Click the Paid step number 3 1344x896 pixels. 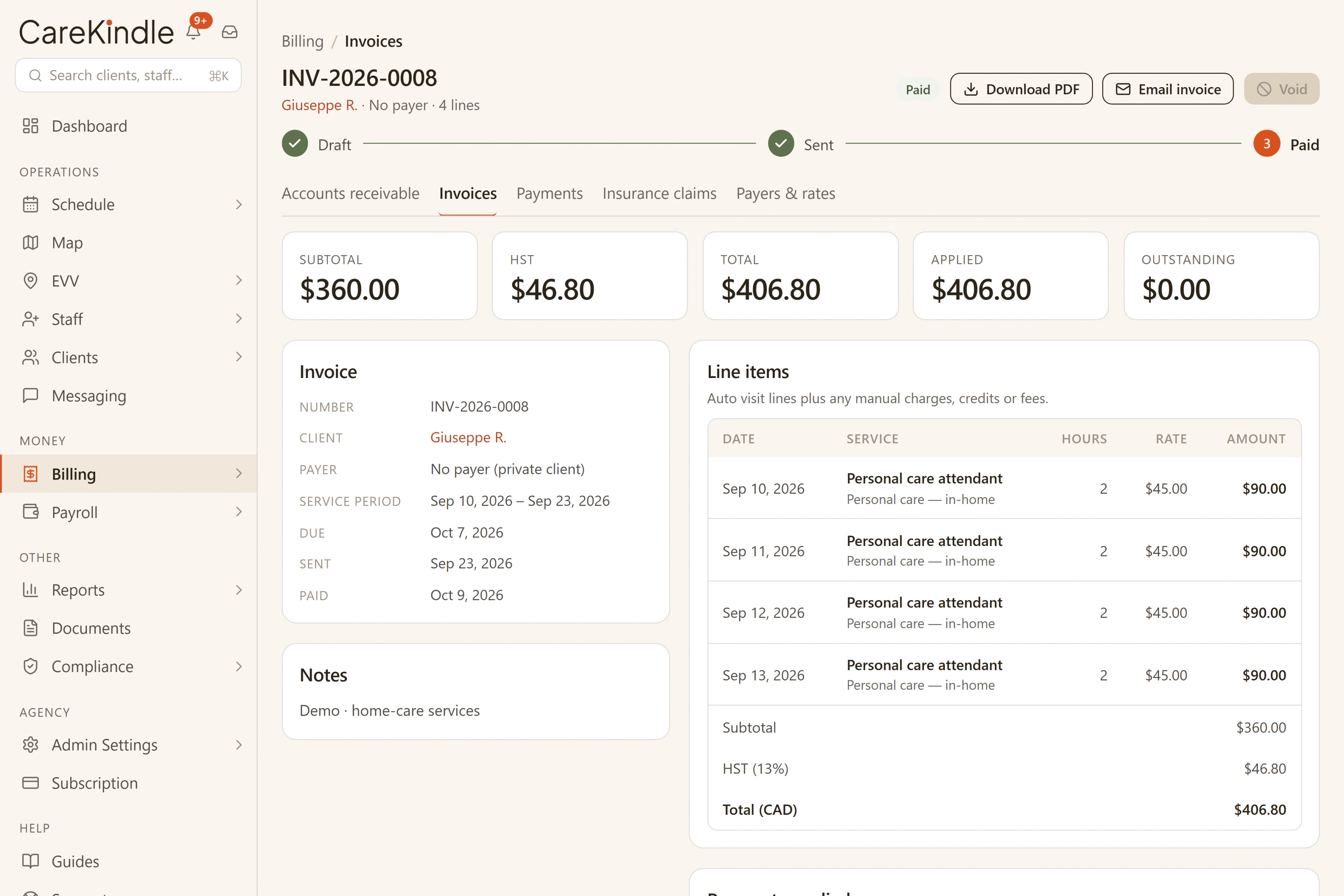pos(1267,143)
